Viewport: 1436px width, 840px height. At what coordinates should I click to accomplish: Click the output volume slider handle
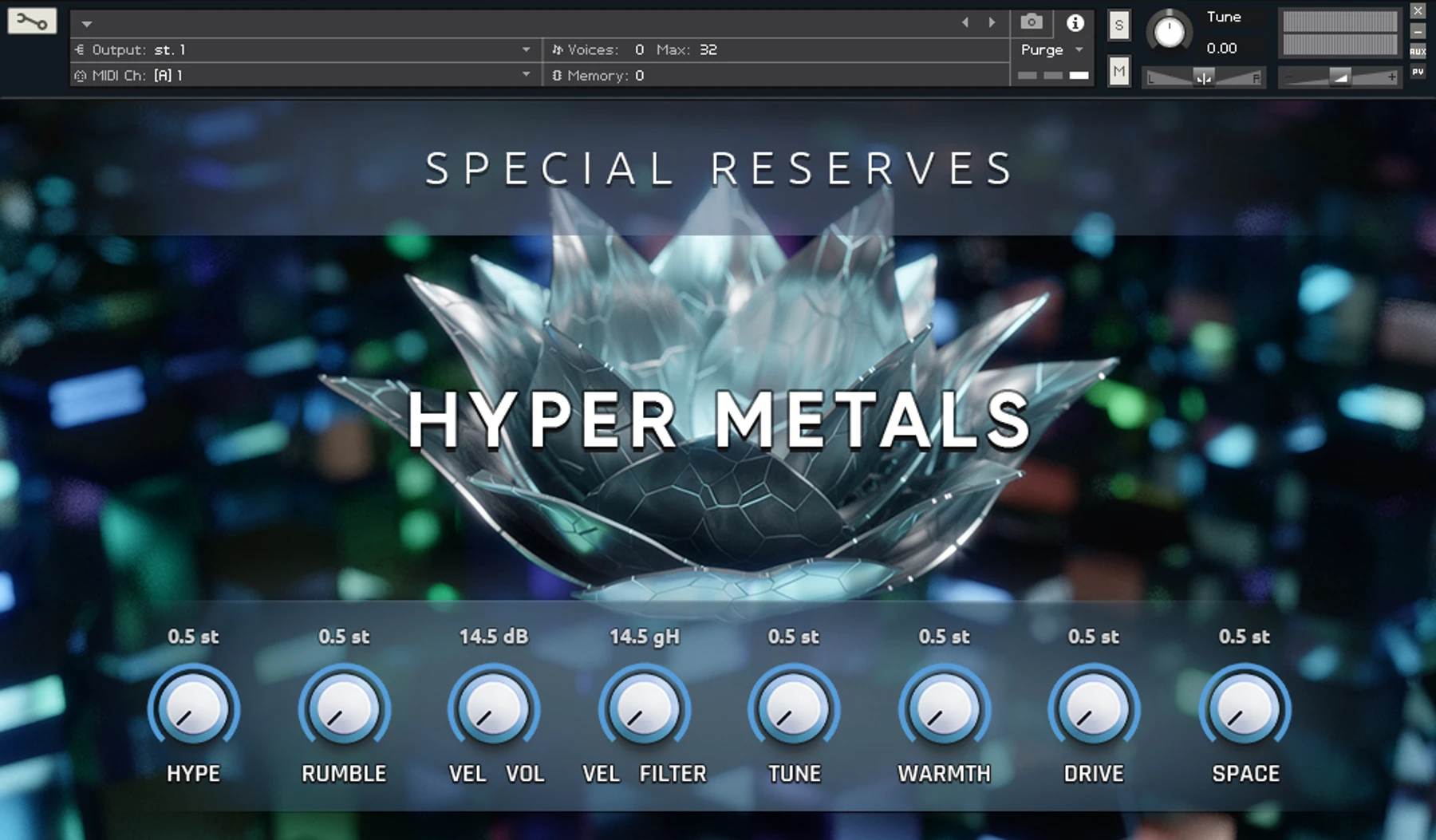pos(1339,77)
